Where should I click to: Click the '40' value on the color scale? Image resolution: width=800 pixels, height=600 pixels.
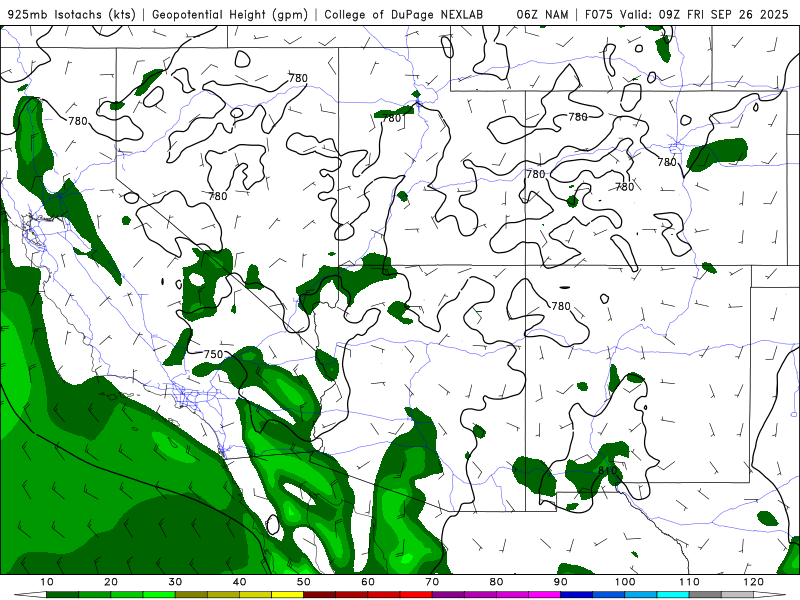239,582
